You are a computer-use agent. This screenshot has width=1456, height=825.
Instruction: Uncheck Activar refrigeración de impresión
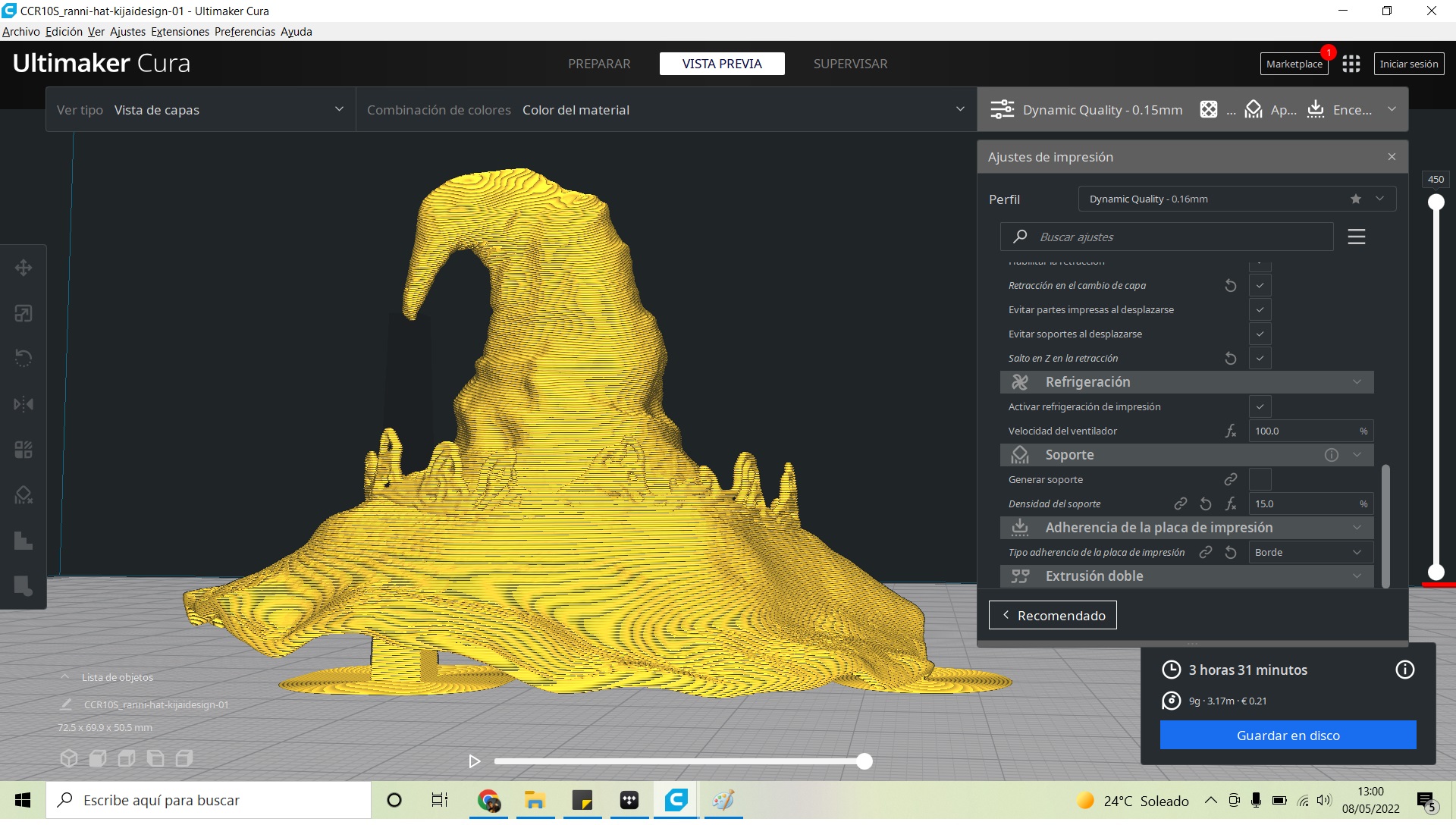pyautogui.click(x=1260, y=406)
